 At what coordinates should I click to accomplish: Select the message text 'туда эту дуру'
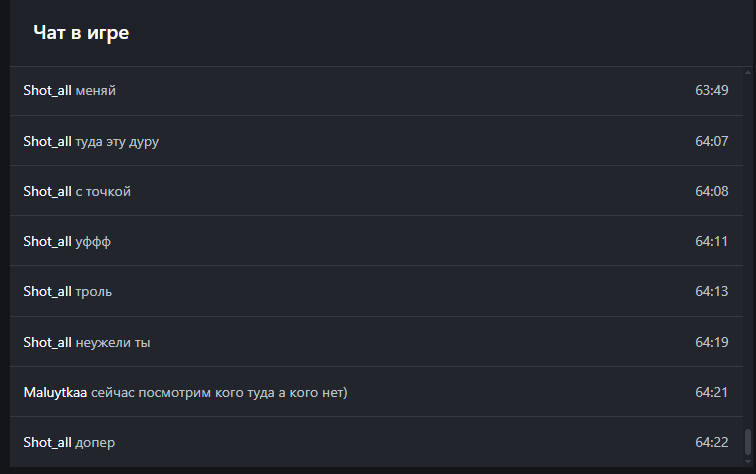click(x=117, y=142)
